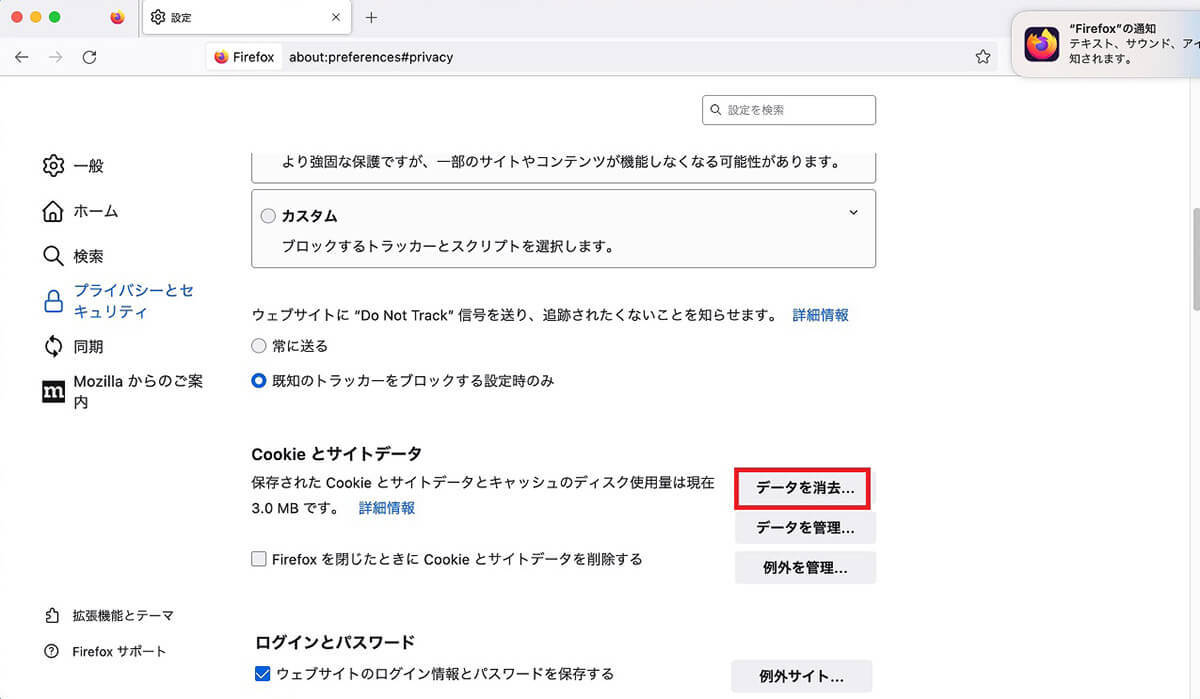
Task: Click the address bar showing about:preferences#privacy
Action: click(603, 57)
